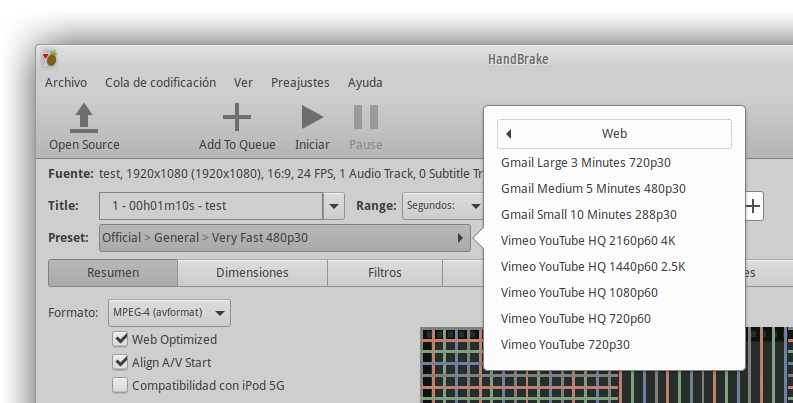Click the Open Source upload icon
The height and width of the screenshot is (403, 793).
[x=84, y=118]
